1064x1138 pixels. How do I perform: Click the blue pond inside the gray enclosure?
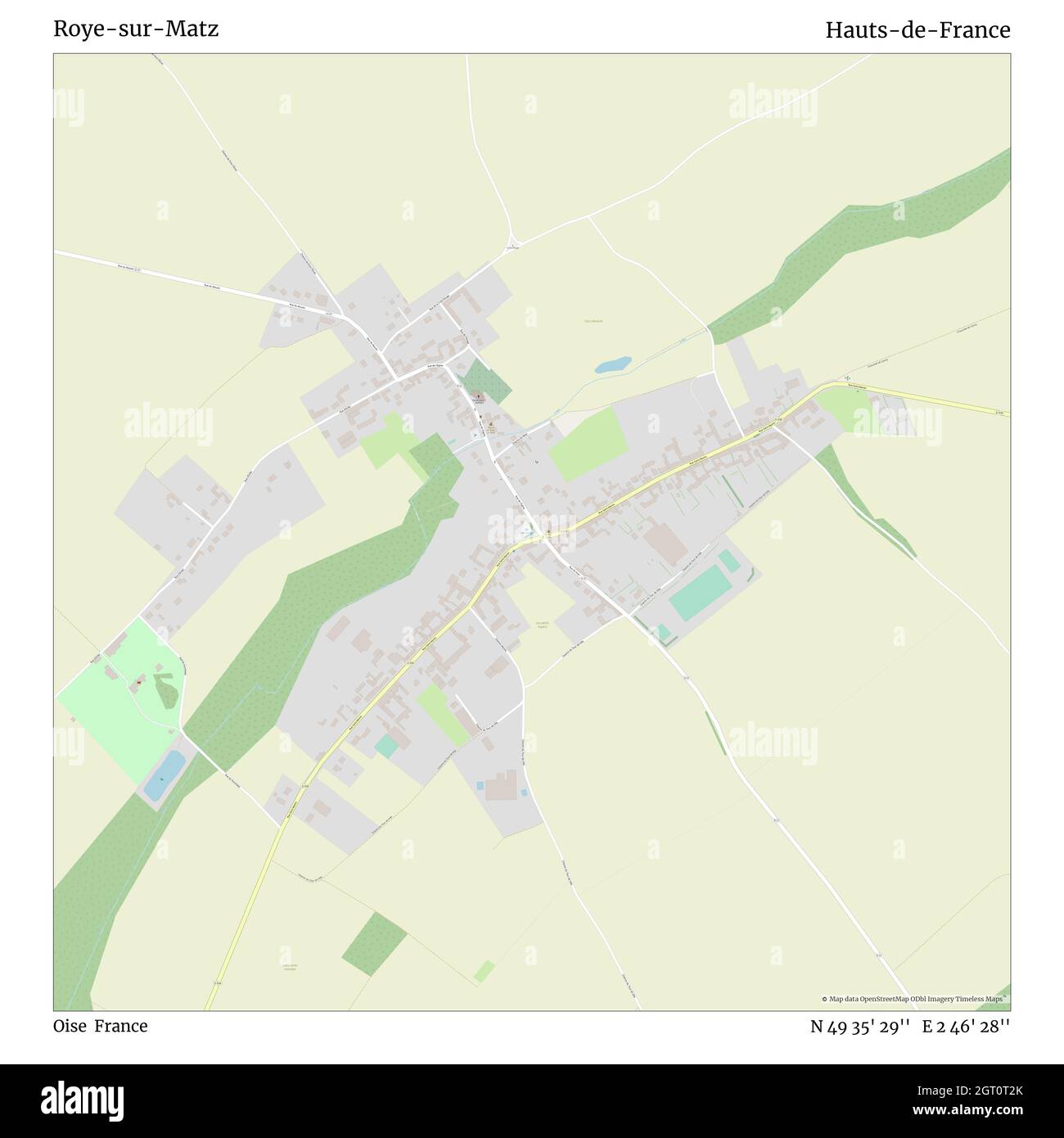click(165, 775)
